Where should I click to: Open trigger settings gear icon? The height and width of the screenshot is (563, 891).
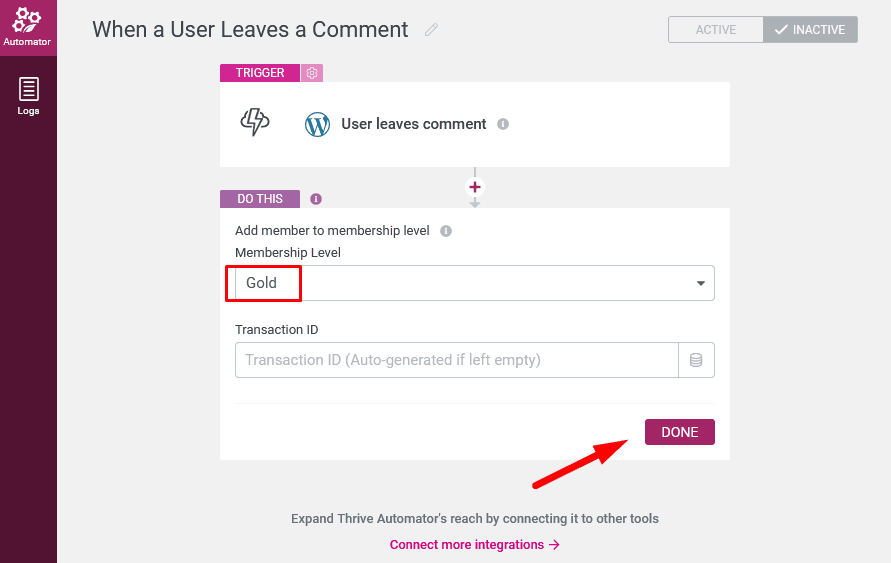(312, 73)
